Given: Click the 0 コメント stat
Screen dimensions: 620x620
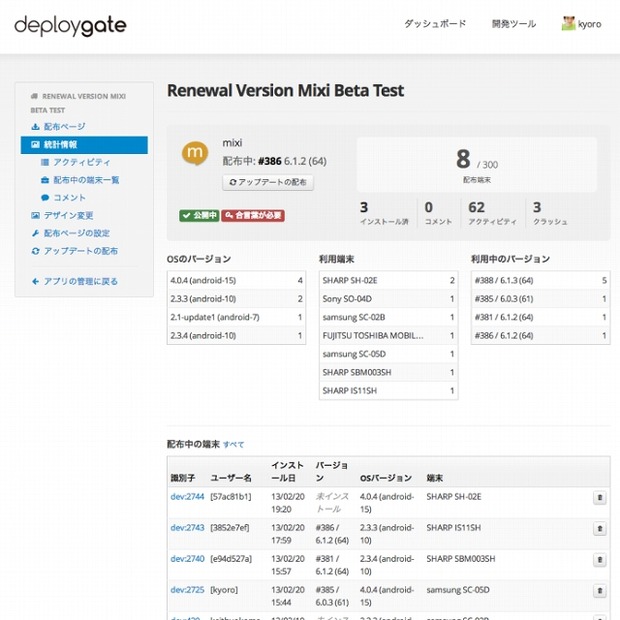Looking at the screenshot, I should click(x=438, y=213).
